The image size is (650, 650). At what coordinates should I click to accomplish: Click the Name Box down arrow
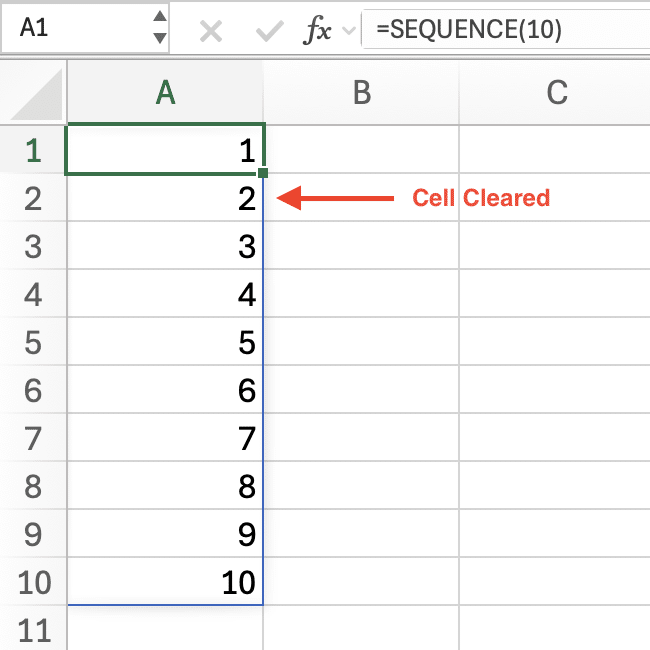160,38
